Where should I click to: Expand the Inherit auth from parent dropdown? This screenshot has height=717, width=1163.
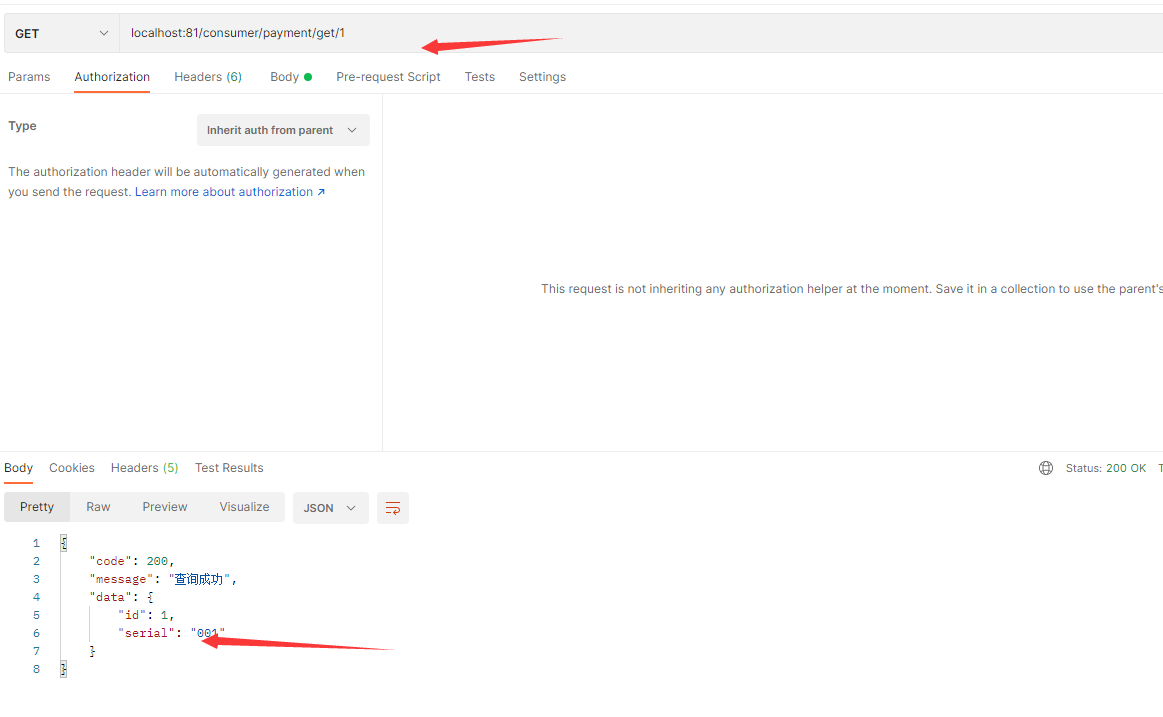click(x=283, y=130)
